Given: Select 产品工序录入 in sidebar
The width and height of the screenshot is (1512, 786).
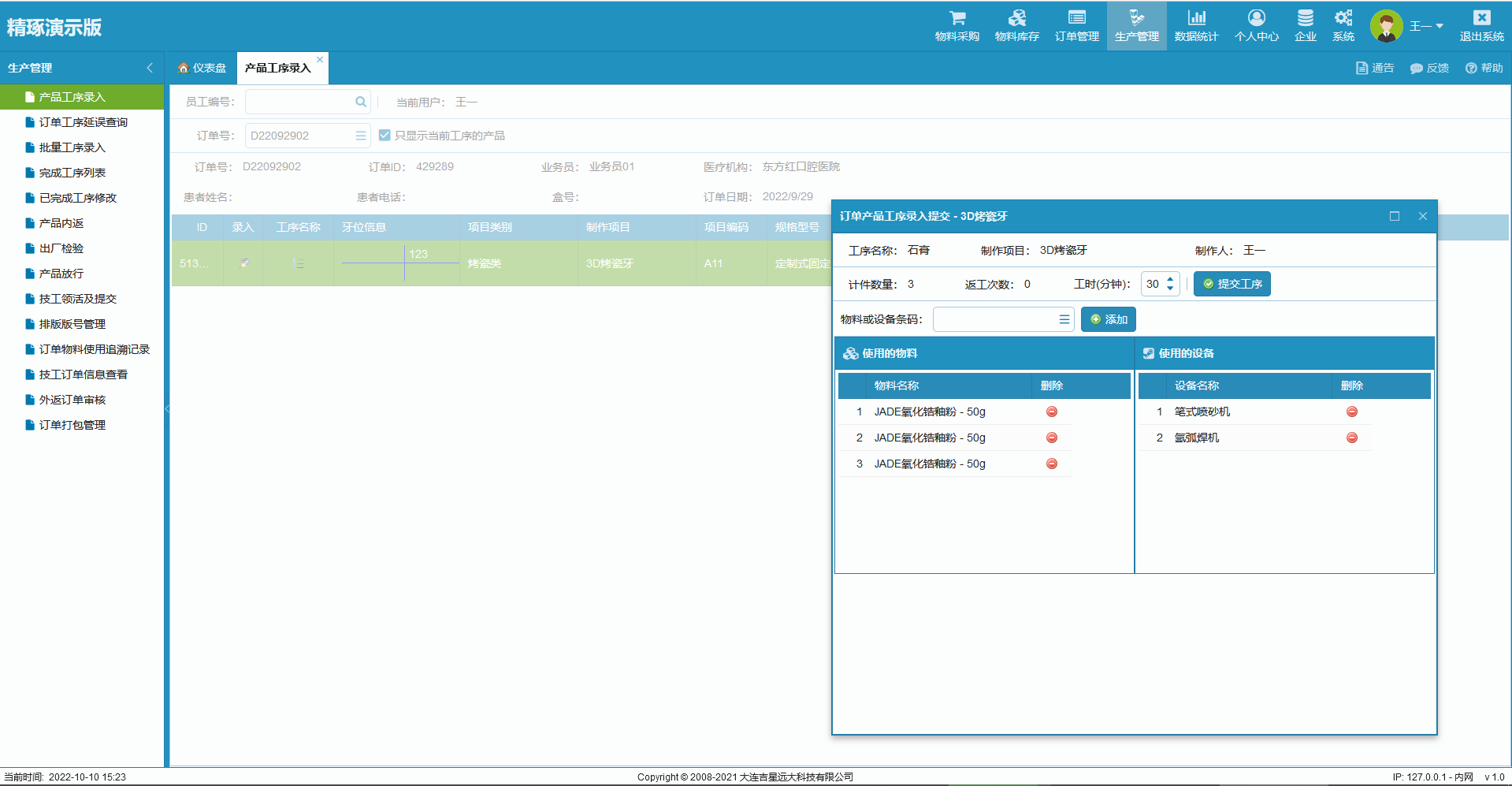Looking at the screenshot, I should pos(82,97).
